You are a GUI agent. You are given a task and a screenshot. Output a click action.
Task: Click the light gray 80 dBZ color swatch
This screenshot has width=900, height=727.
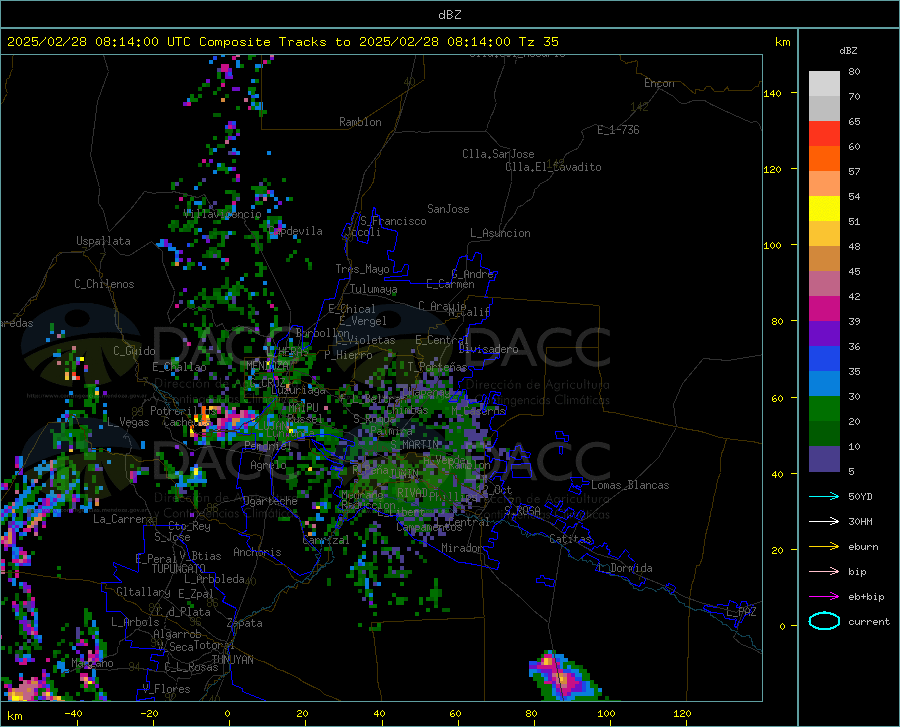pos(824,83)
